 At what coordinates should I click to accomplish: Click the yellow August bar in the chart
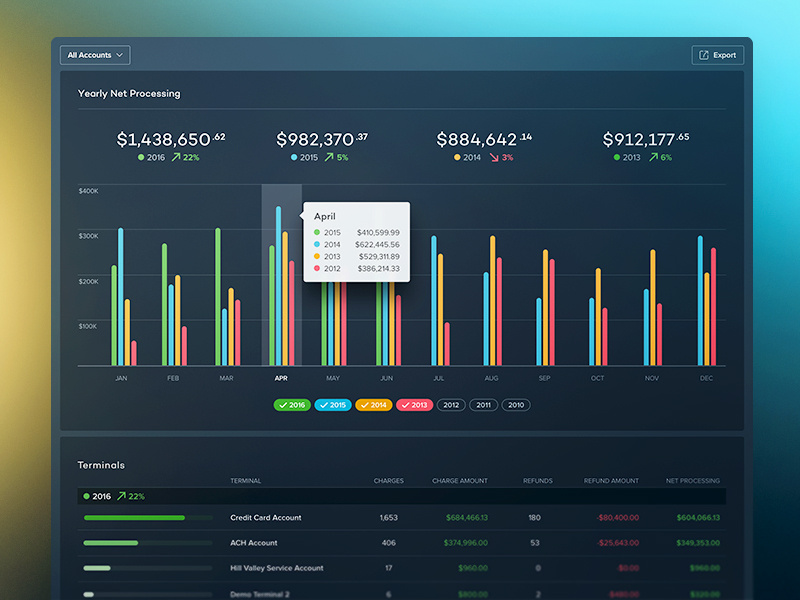click(492, 301)
